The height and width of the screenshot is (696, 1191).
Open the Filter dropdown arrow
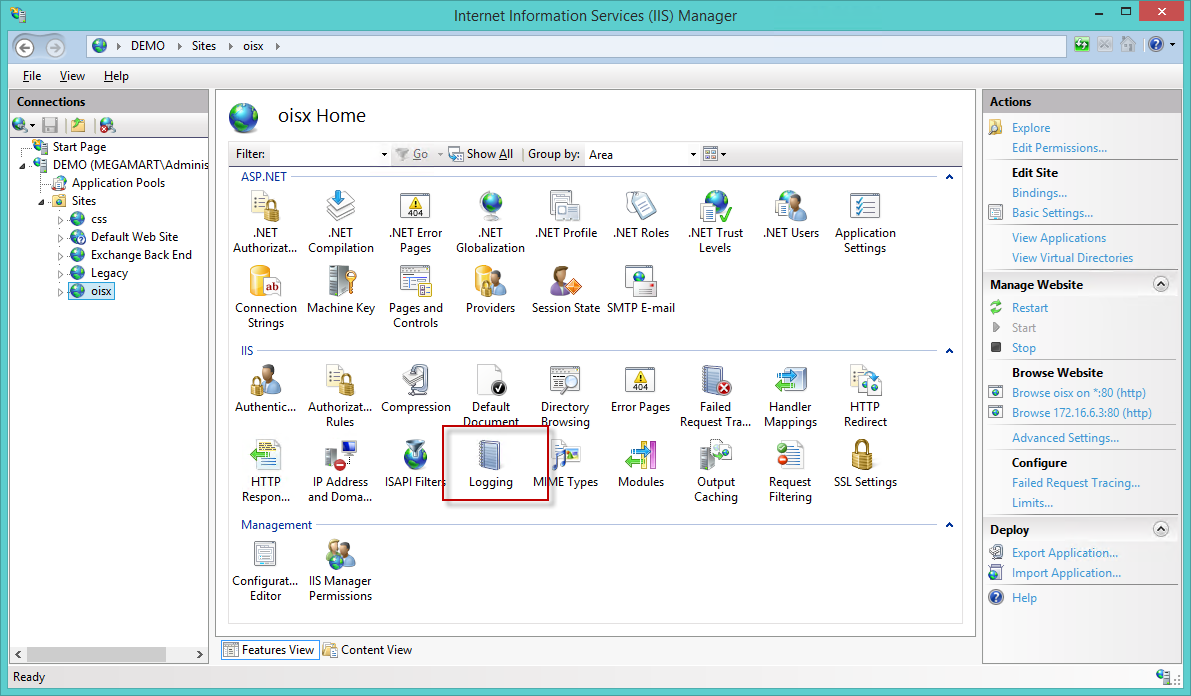(x=384, y=154)
